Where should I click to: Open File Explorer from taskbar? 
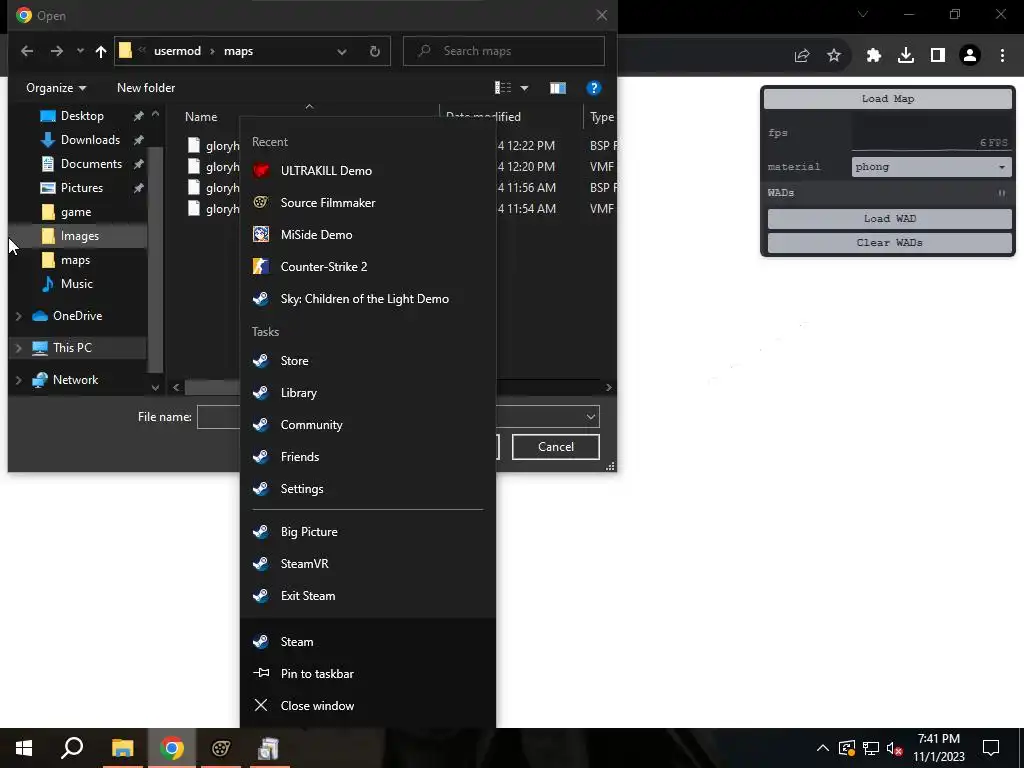tap(122, 748)
